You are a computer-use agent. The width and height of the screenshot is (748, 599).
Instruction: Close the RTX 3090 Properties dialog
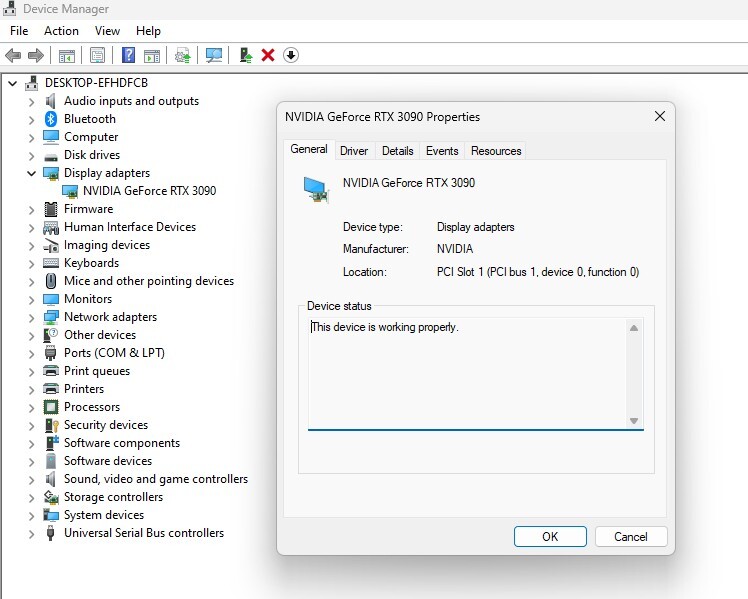click(660, 116)
